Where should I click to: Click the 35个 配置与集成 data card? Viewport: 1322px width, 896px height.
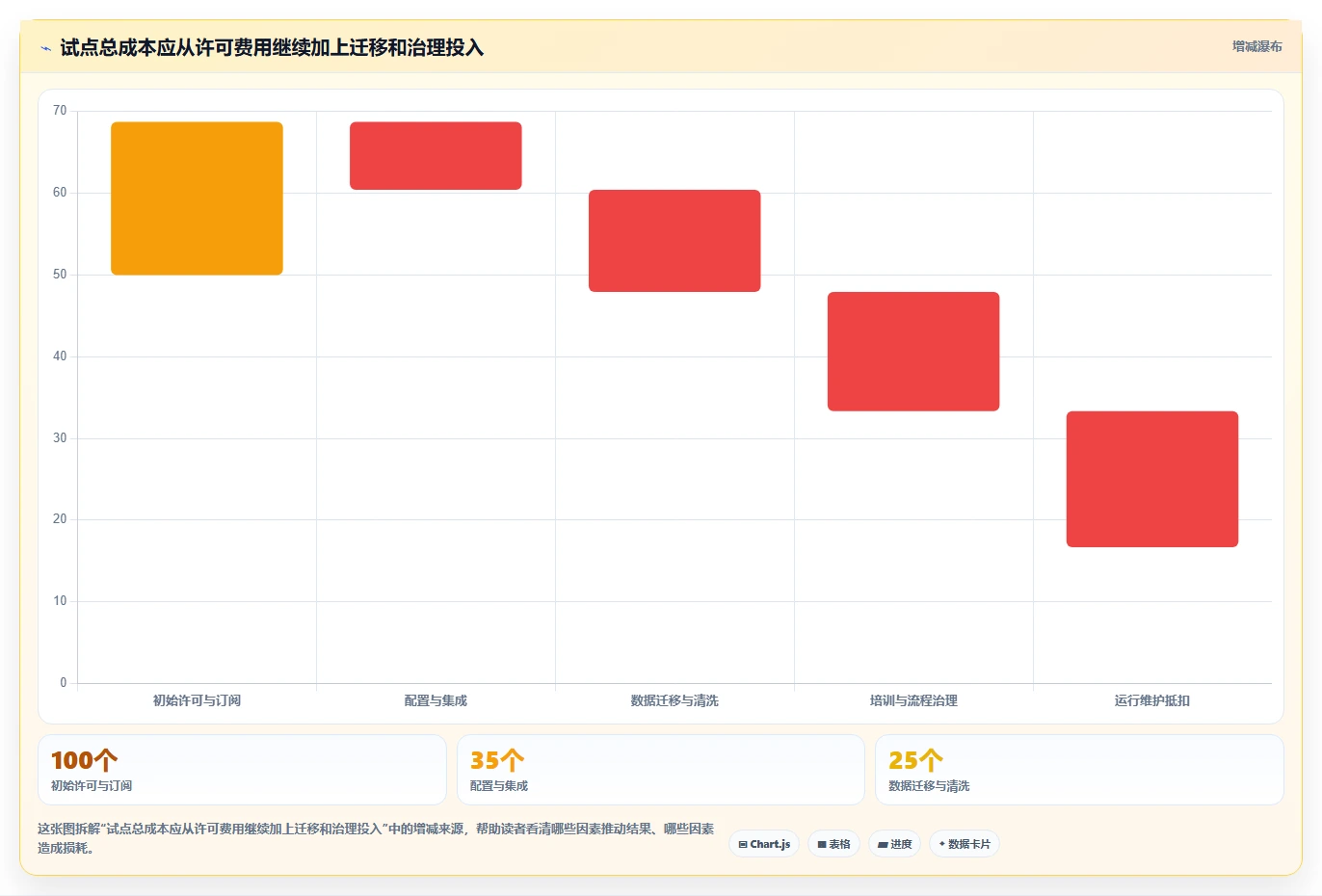(x=661, y=770)
